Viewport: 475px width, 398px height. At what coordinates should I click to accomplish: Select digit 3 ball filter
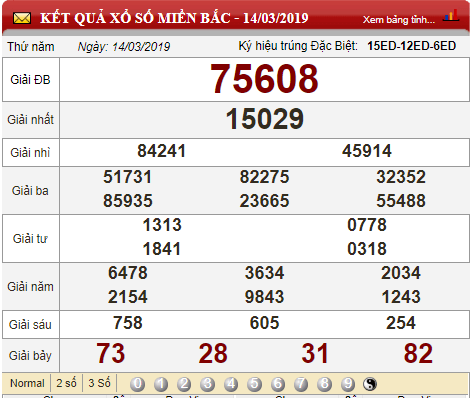point(207,384)
